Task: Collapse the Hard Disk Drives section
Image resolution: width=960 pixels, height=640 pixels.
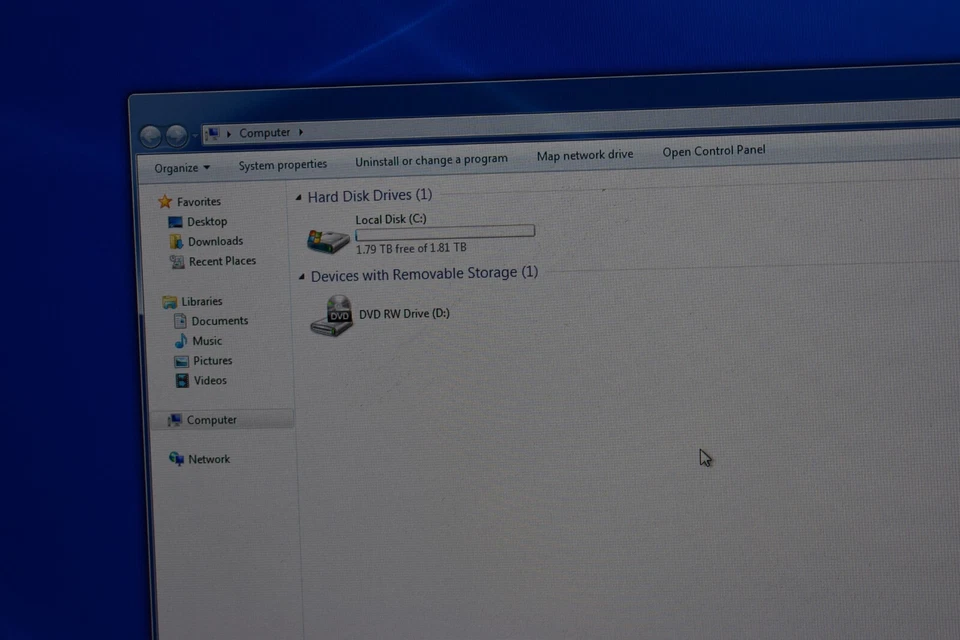Action: point(297,196)
